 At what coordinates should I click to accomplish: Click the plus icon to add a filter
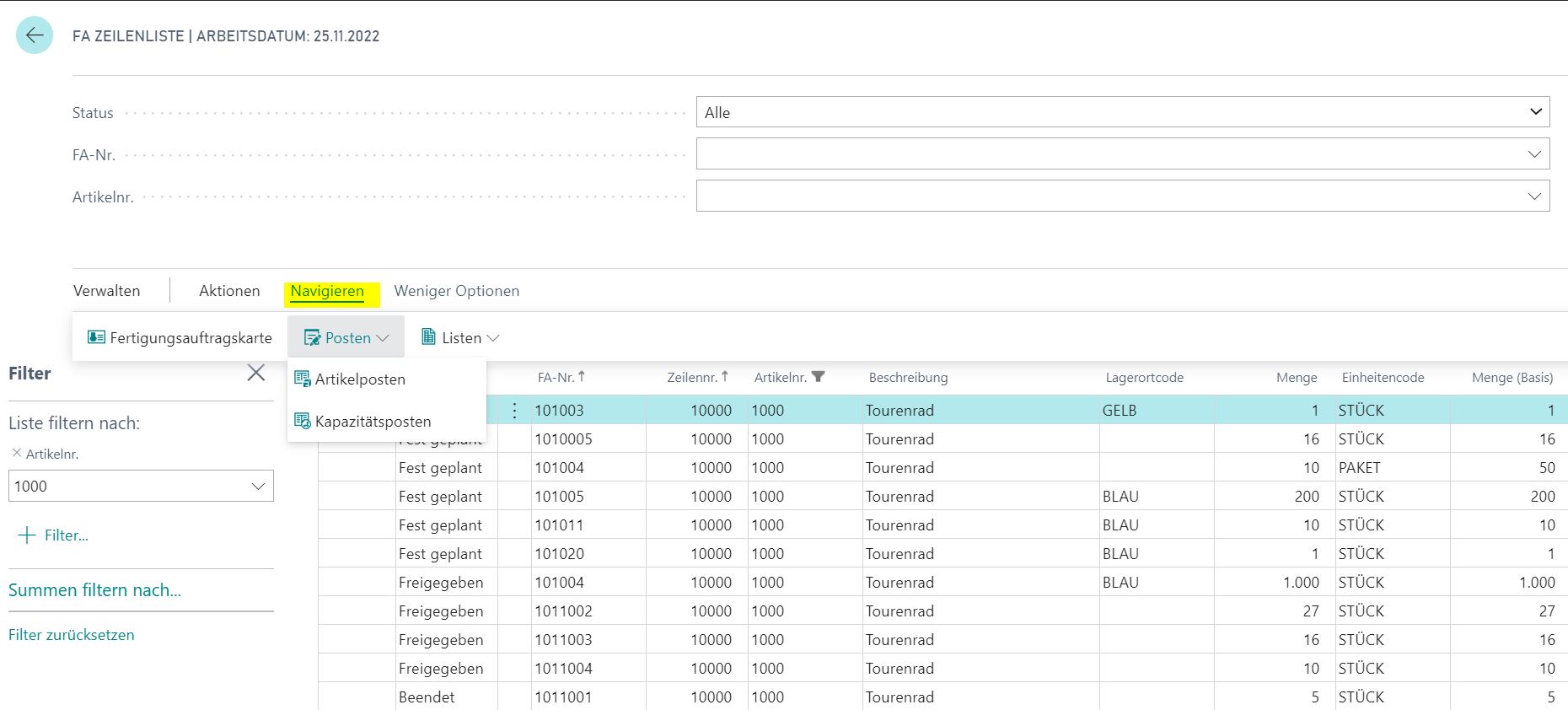(x=27, y=535)
